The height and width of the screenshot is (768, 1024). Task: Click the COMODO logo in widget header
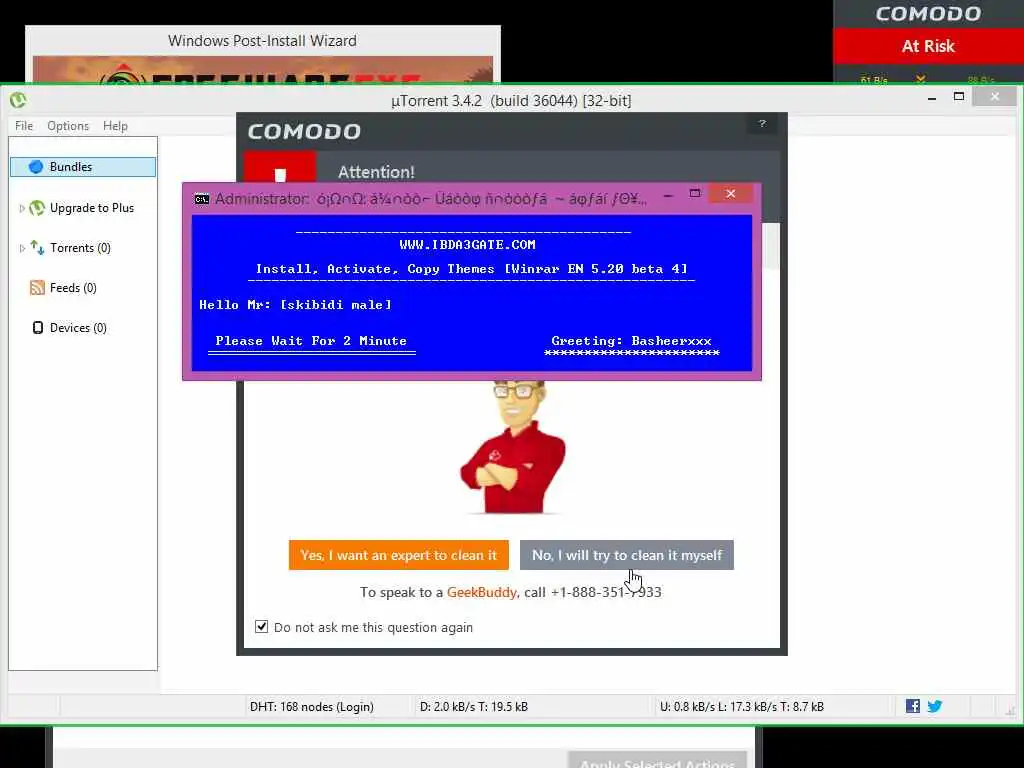pos(928,14)
